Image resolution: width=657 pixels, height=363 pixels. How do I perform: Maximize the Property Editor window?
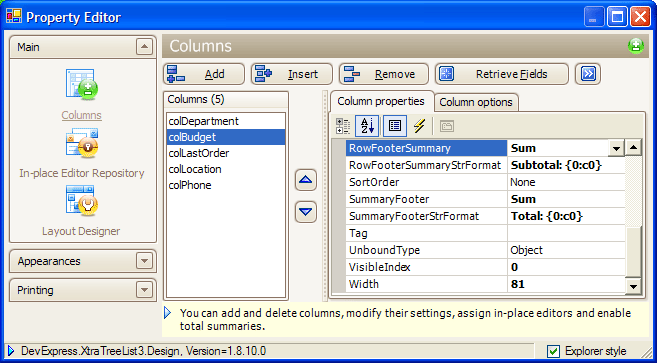[617, 17]
